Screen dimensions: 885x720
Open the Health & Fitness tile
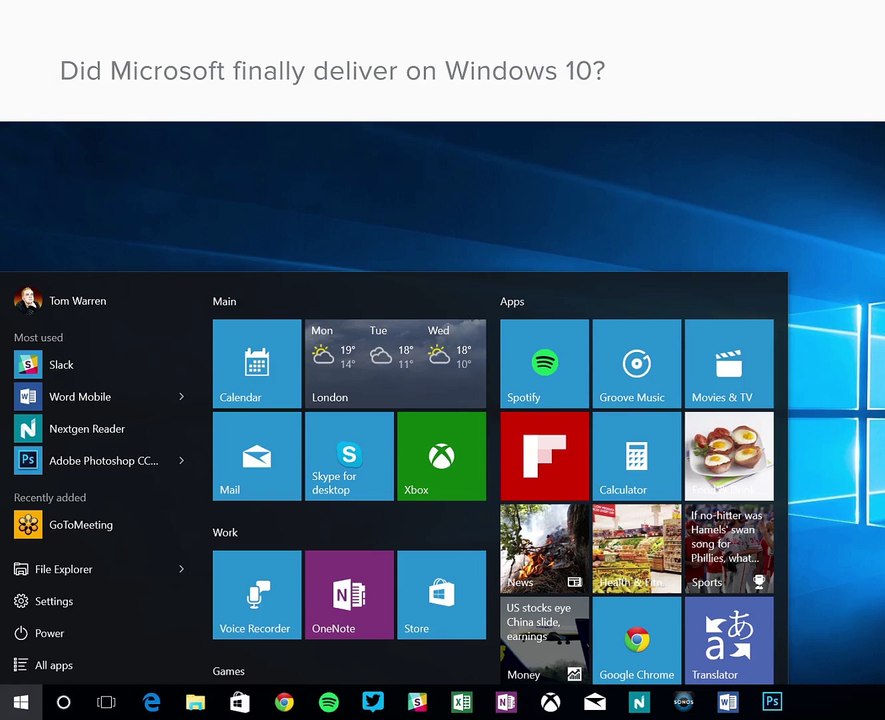click(637, 548)
